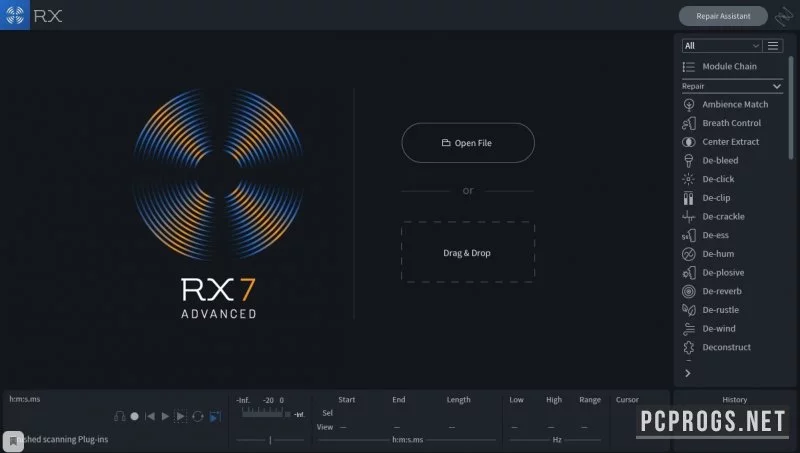Click the Repair Assistant button
This screenshot has width=800, height=453.
pyautogui.click(x=723, y=16)
